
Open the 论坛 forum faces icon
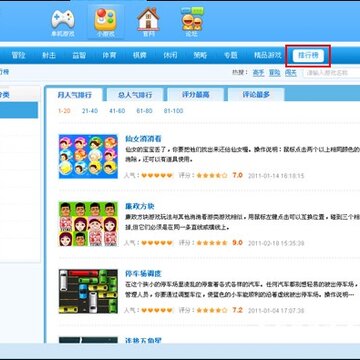coord(191,22)
